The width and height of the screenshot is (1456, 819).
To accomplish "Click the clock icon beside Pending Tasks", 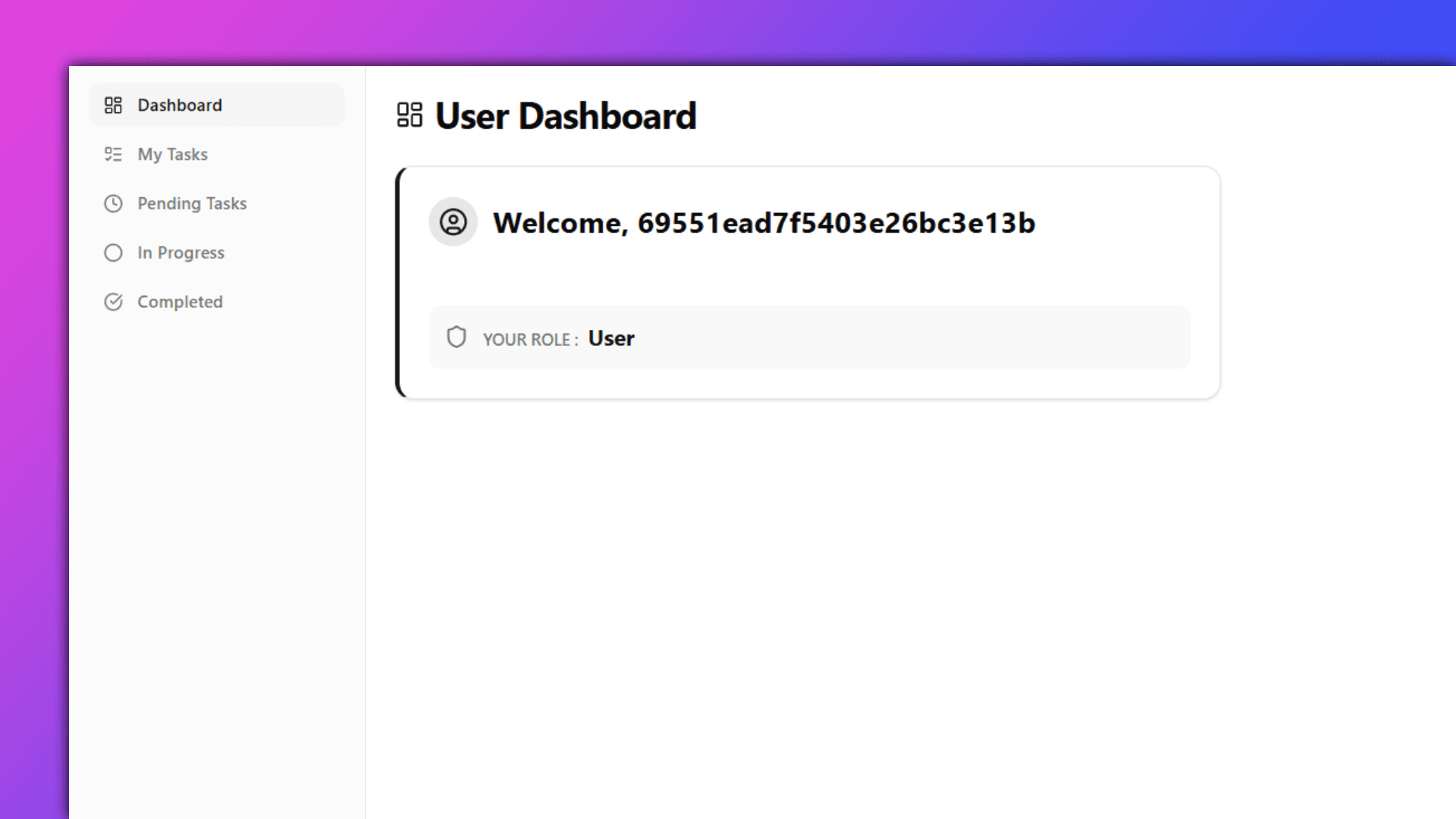I will point(113,203).
